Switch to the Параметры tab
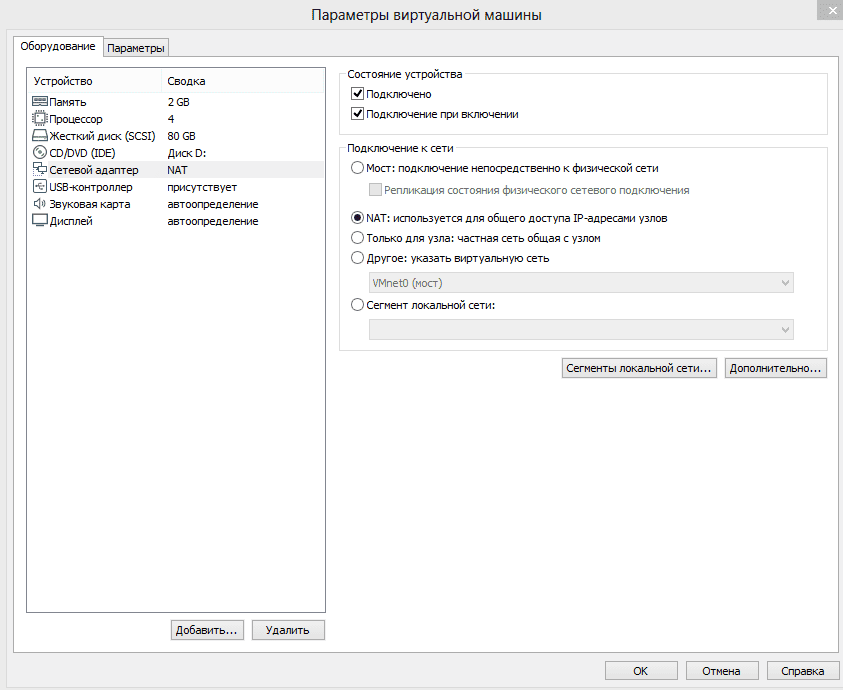The width and height of the screenshot is (843, 690). click(136, 48)
